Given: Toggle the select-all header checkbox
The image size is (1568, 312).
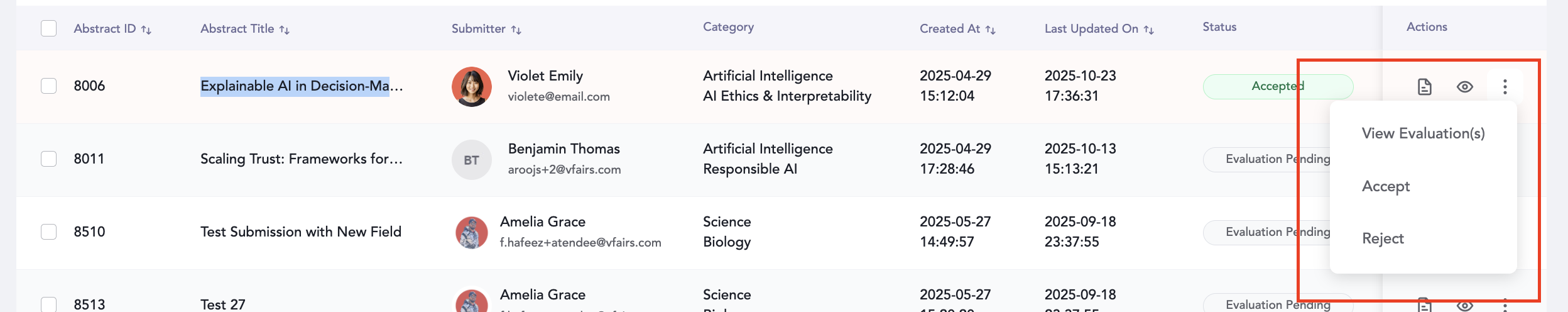Looking at the screenshot, I should tap(49, 28).
